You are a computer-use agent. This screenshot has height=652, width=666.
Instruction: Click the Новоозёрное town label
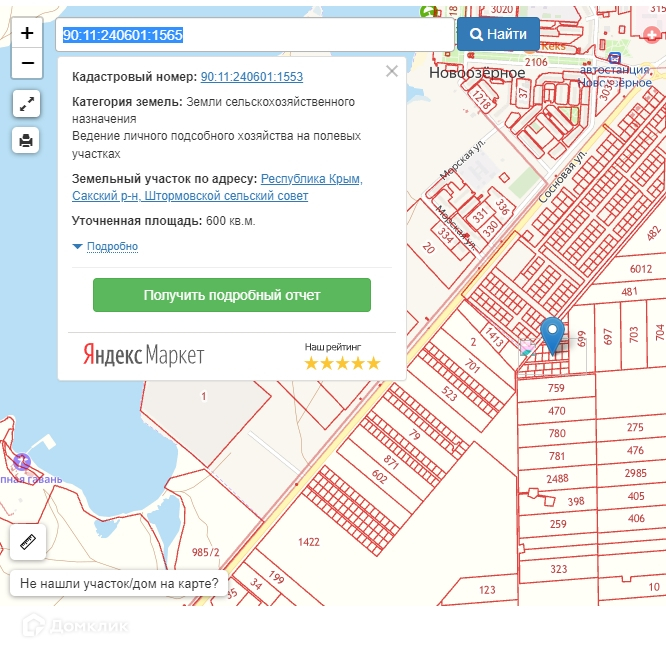[476, 73]
